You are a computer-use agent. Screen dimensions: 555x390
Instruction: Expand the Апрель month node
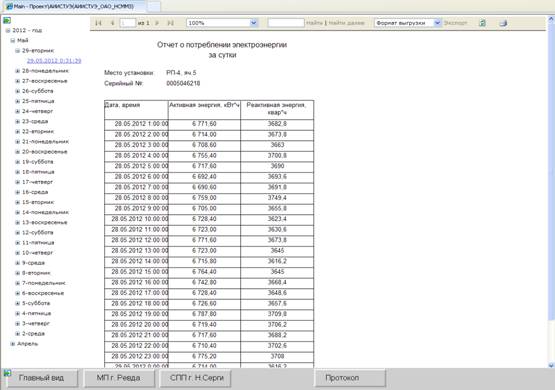coord(12,344)
